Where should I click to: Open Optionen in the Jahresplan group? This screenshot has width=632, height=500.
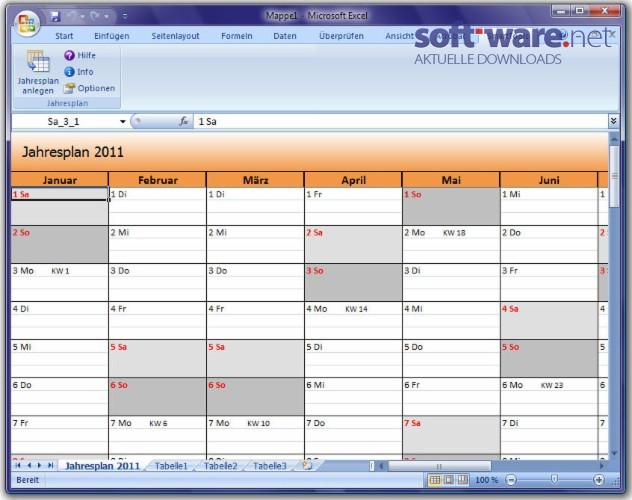[x=89, y=88]
